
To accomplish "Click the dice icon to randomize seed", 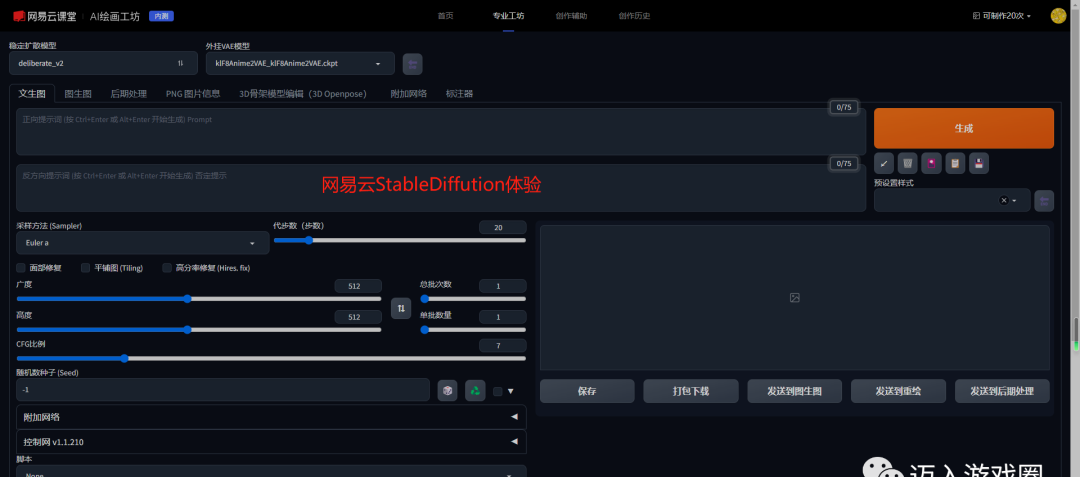I will pyautogui.click(x=448, y=390).
